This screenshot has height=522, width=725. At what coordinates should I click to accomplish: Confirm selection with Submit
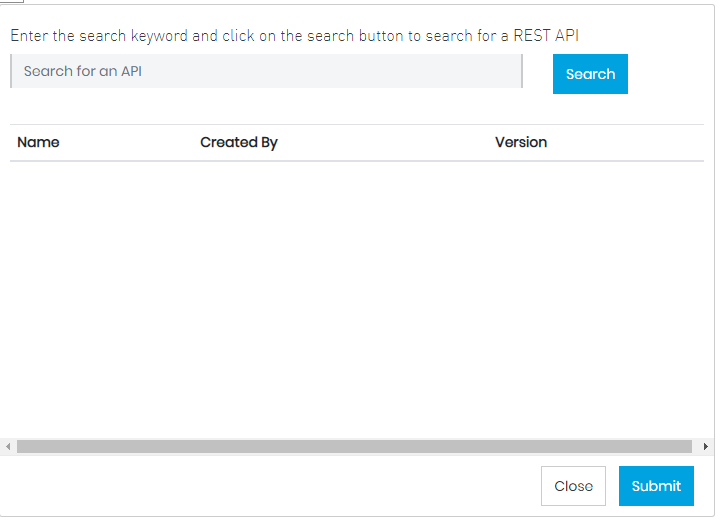click(x=656, y=486)
